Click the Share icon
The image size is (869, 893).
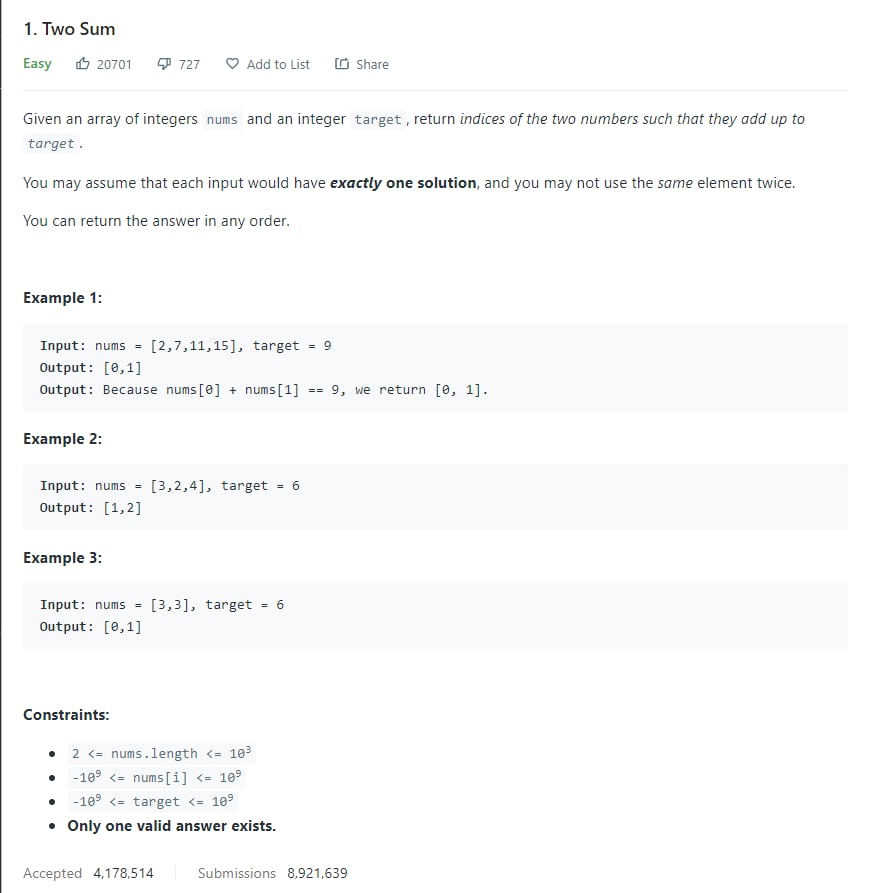(342, 64)
